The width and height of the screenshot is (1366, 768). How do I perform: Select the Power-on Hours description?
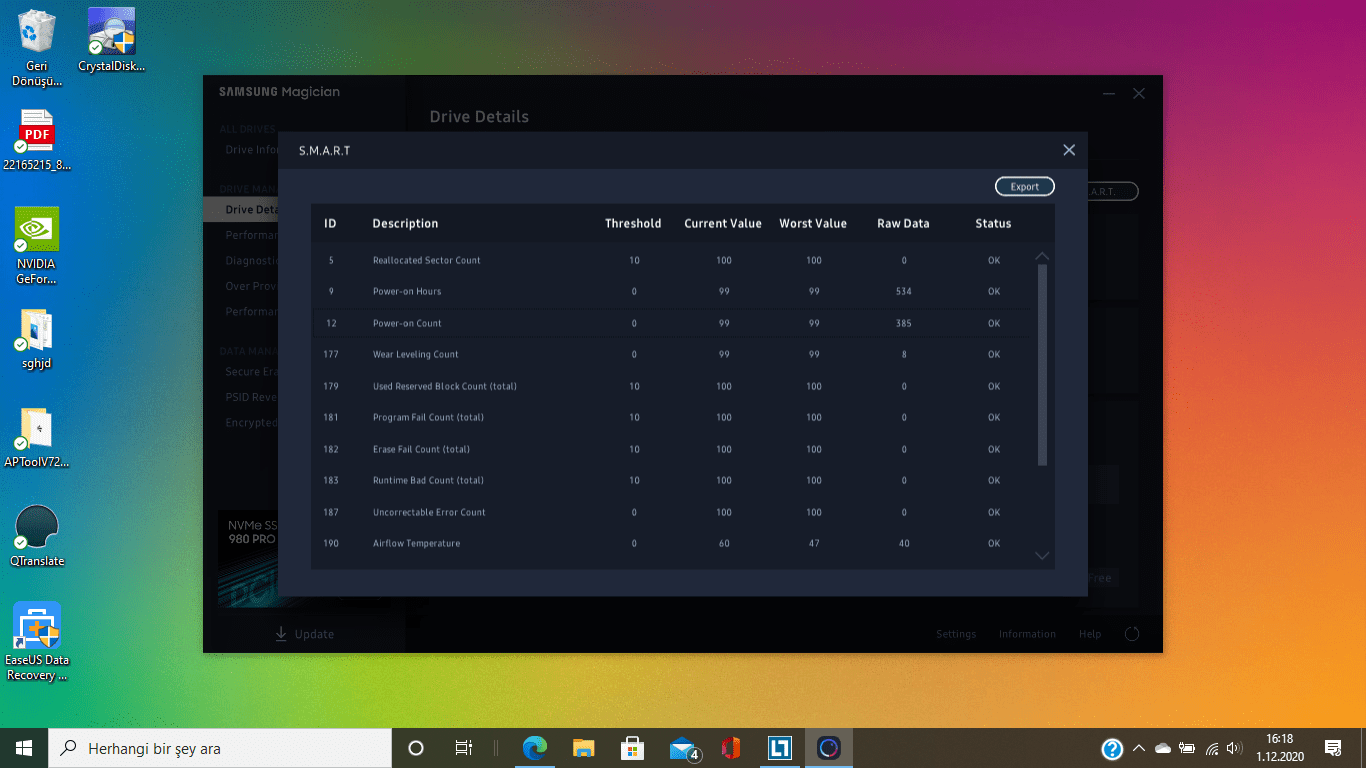[x=407, y=292]
